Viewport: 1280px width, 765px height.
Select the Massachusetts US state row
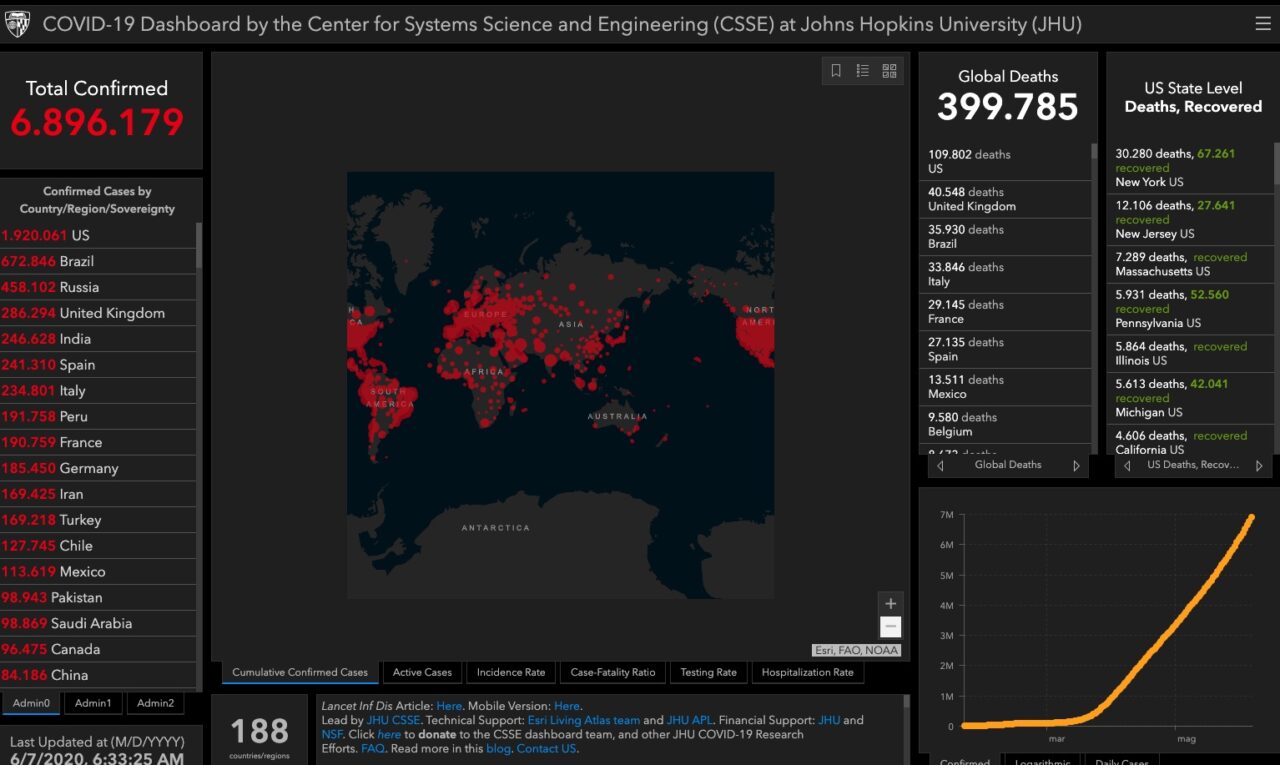pos(1190,264)
